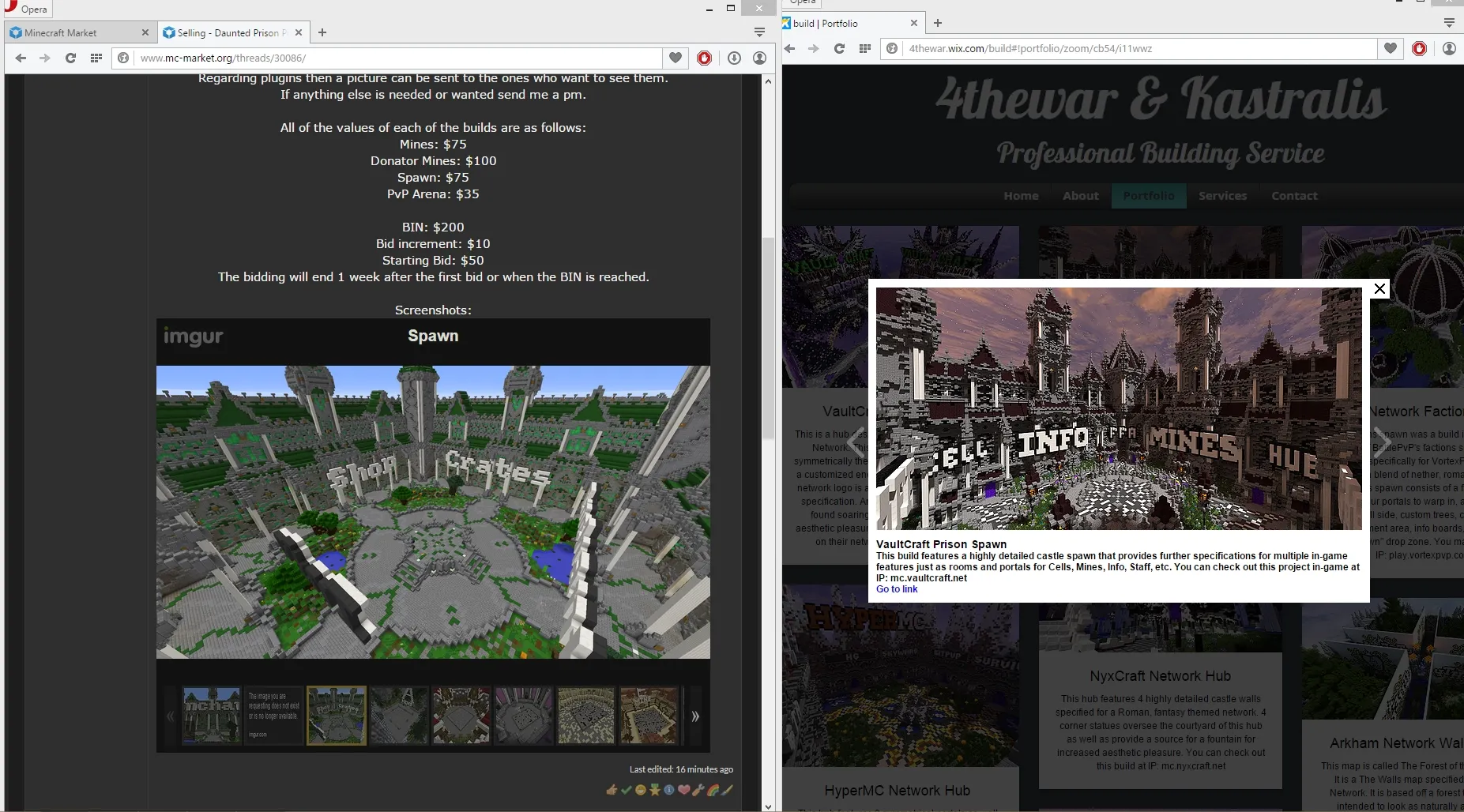The height and width of the screenshot is (812, 1464).
Task: Rate post with blue info icon
Action: coord(669,790)
